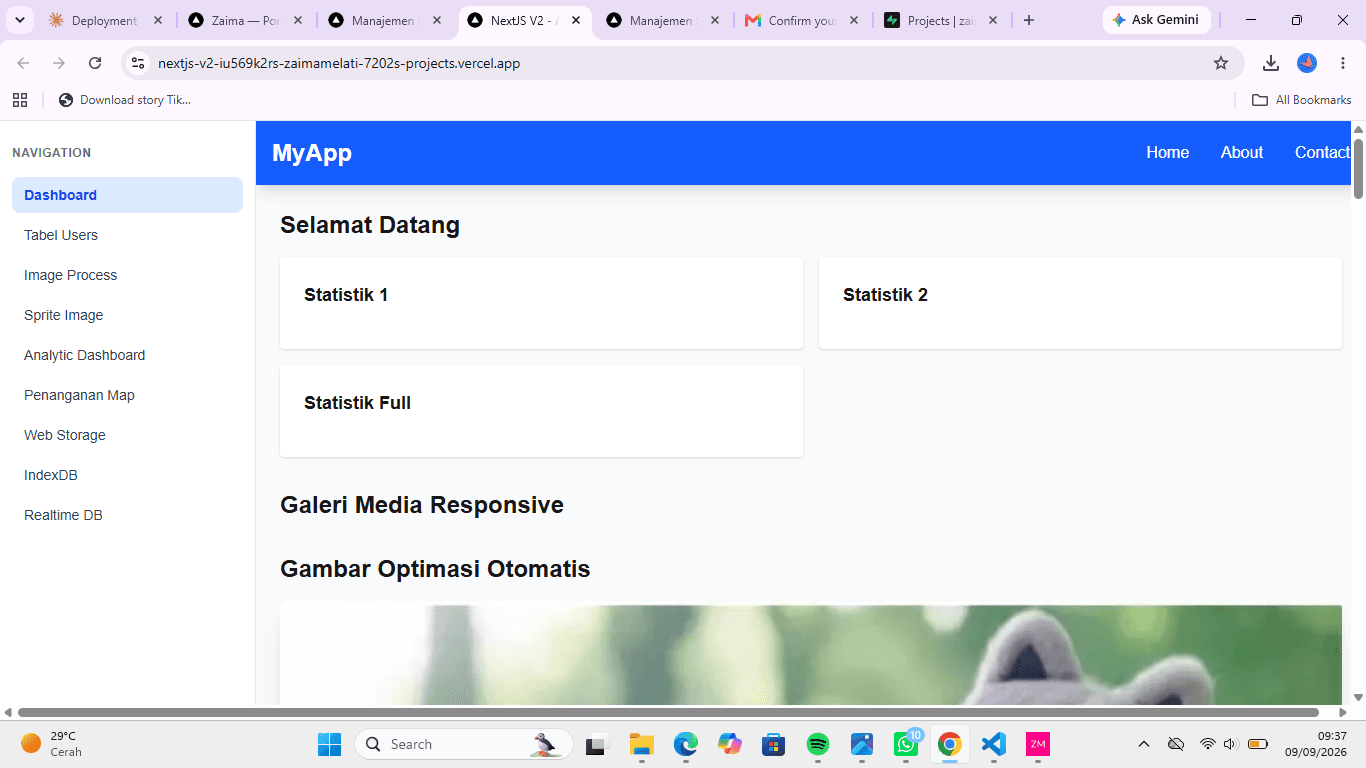Open Web Storage from the sidebar
The height and width of the screenshot is (768, 1366).
[127, 435]
